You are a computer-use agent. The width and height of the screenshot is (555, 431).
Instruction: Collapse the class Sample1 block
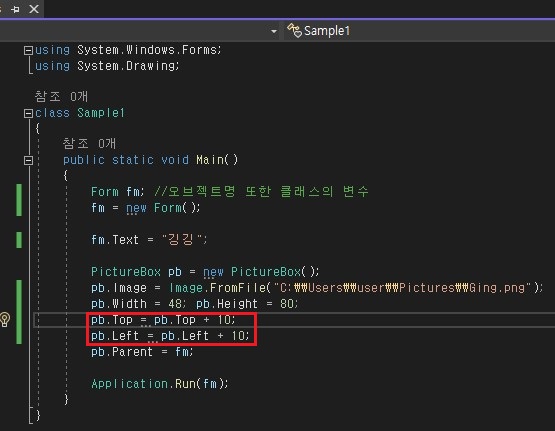click(x=28, y=113)
